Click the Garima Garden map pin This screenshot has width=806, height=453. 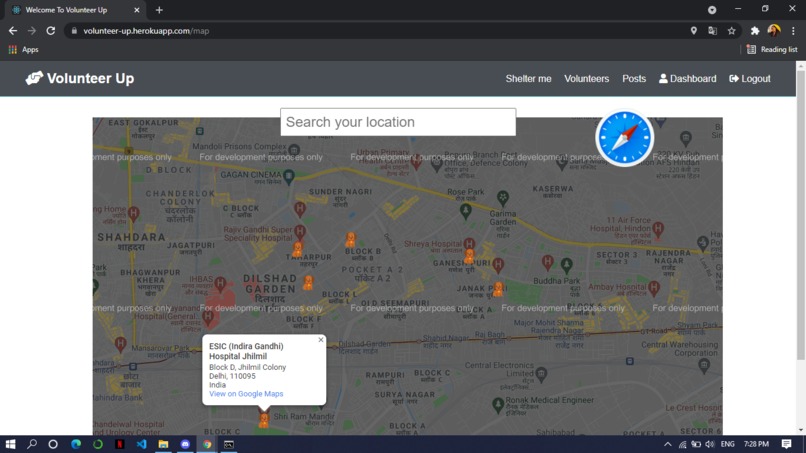pyautogui.click(x=503, y=198)
